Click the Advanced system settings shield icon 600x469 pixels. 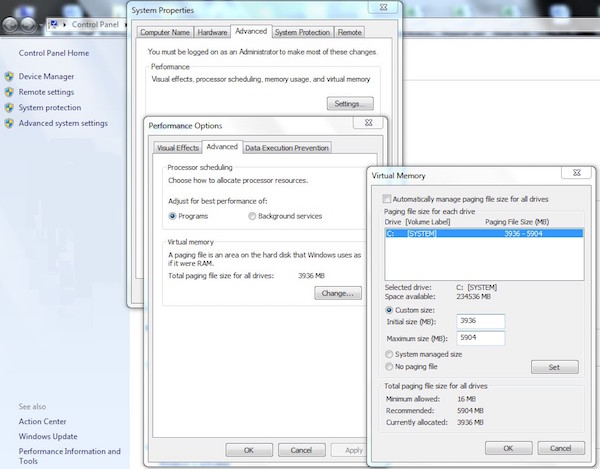point(9,124)
